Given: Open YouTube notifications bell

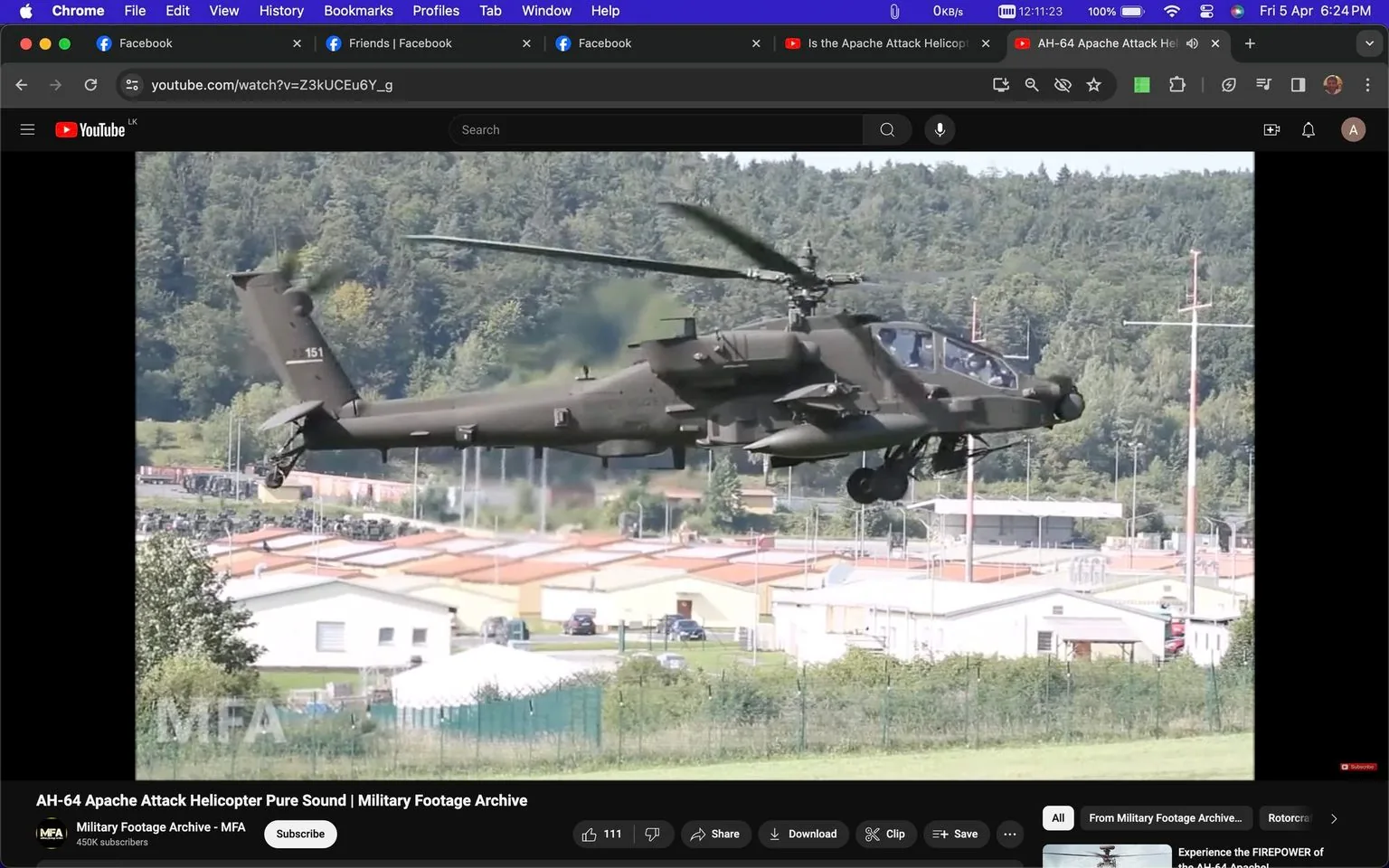Looking at the screenshot, I should 1308,128.
